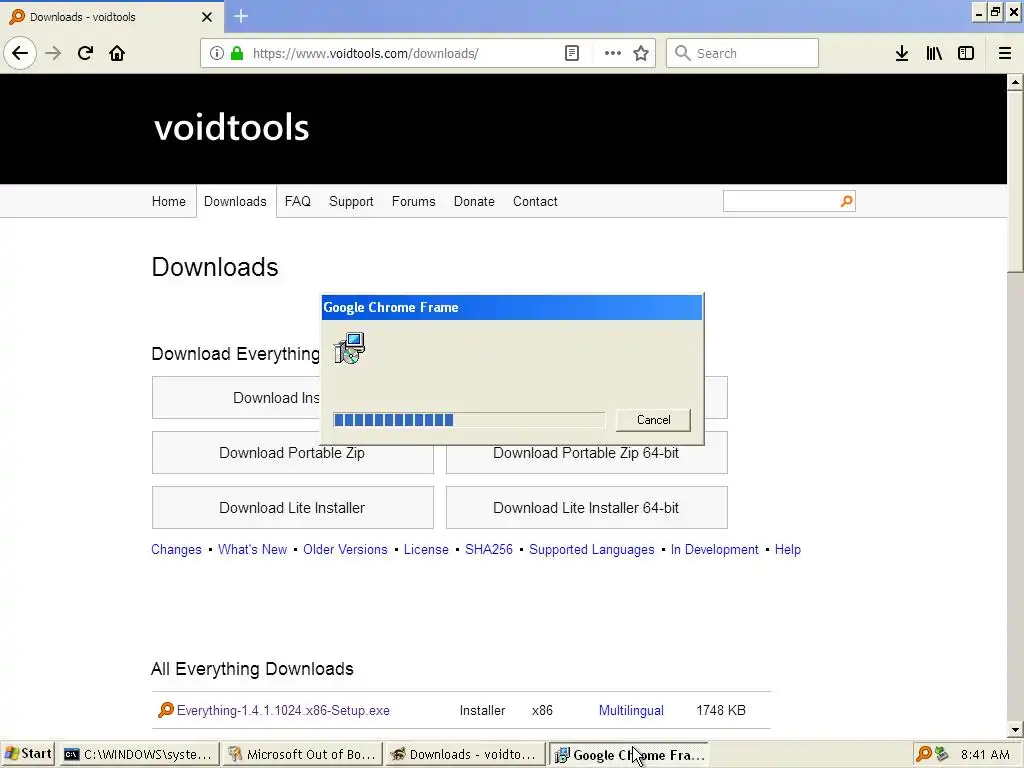The height and width of the screenshot is (768, 1024).
Task: Open the Changes link
Action: point(176,549)
